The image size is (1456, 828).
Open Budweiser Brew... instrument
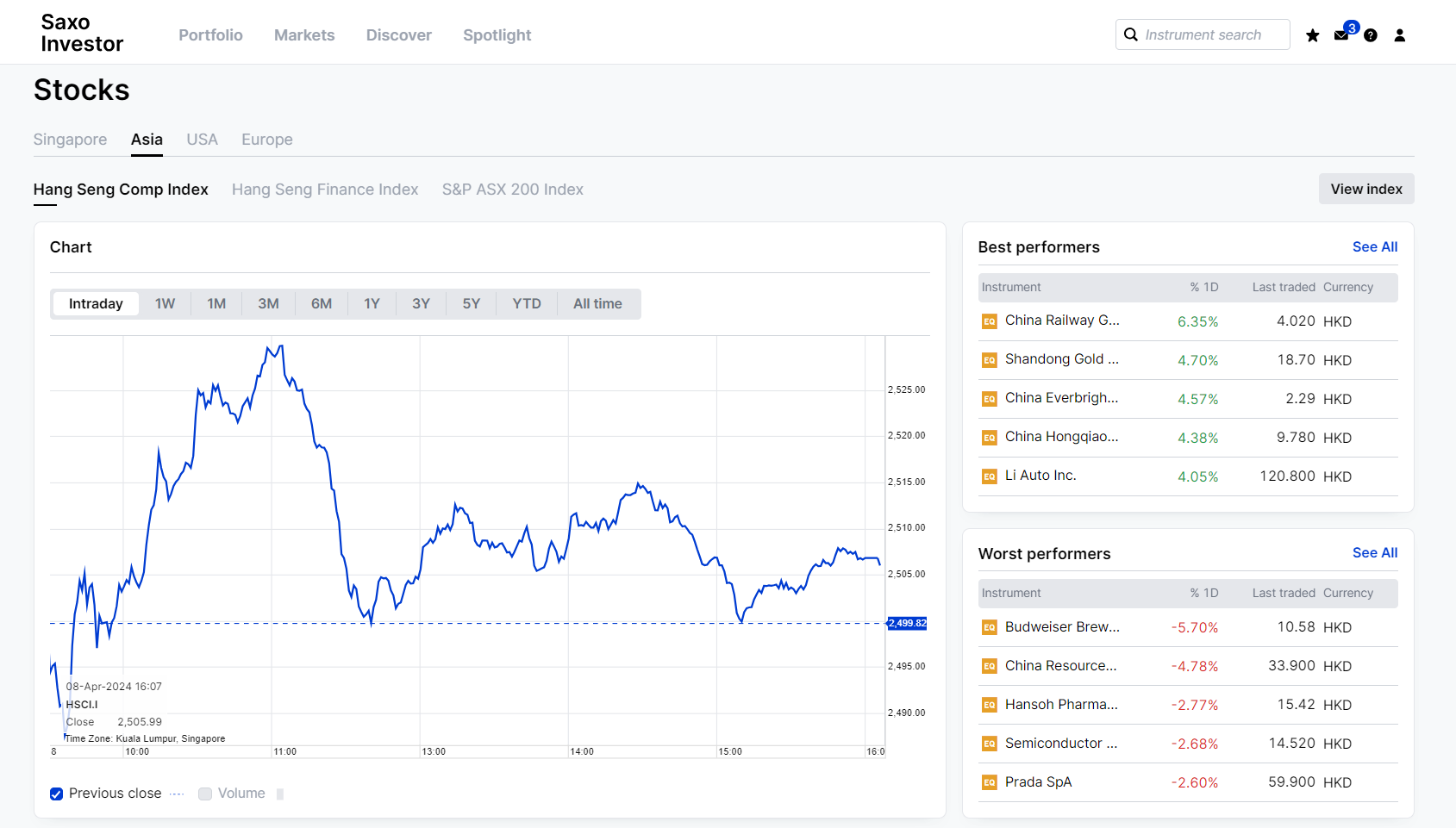(x=1062, y=626)
